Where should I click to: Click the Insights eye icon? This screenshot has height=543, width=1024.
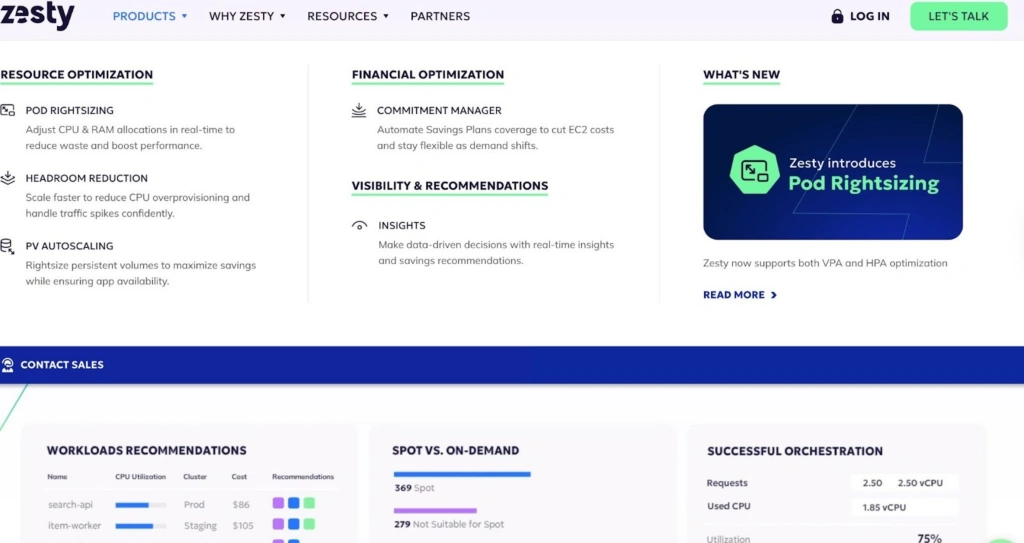point(359,226)
